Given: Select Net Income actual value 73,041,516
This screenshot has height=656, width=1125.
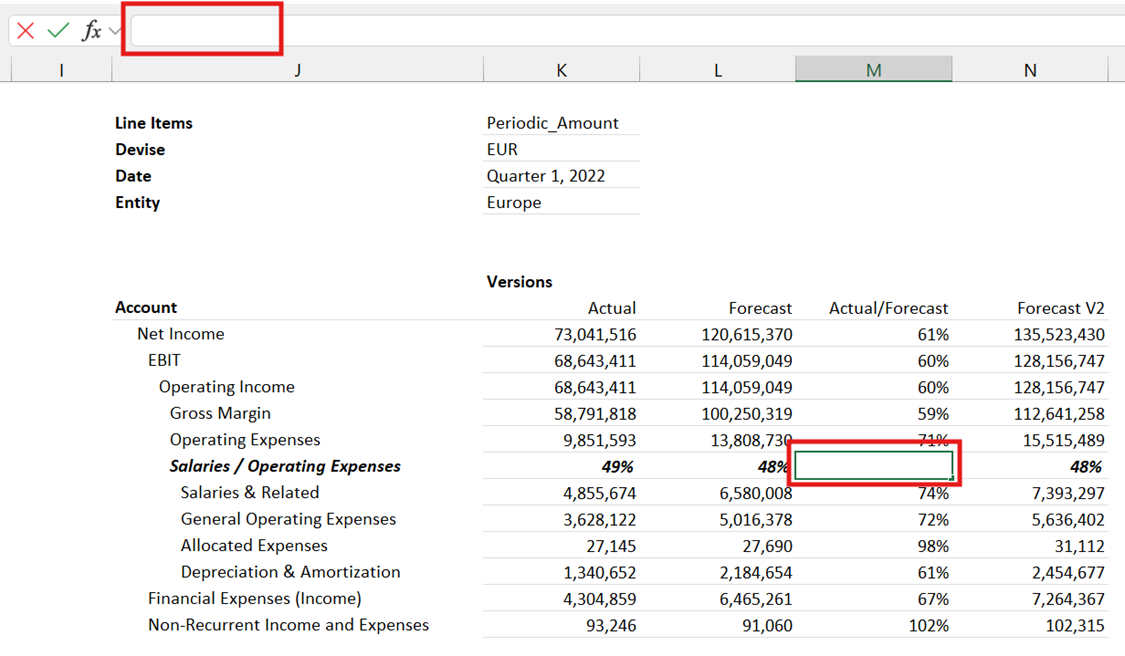Looking at the screenshot, I should coord(594,334).
